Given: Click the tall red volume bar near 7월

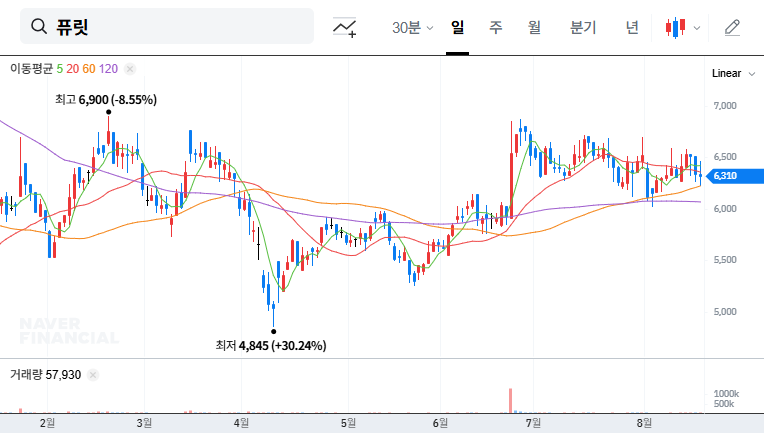Looking at the screenshot, I should point(511,401).
